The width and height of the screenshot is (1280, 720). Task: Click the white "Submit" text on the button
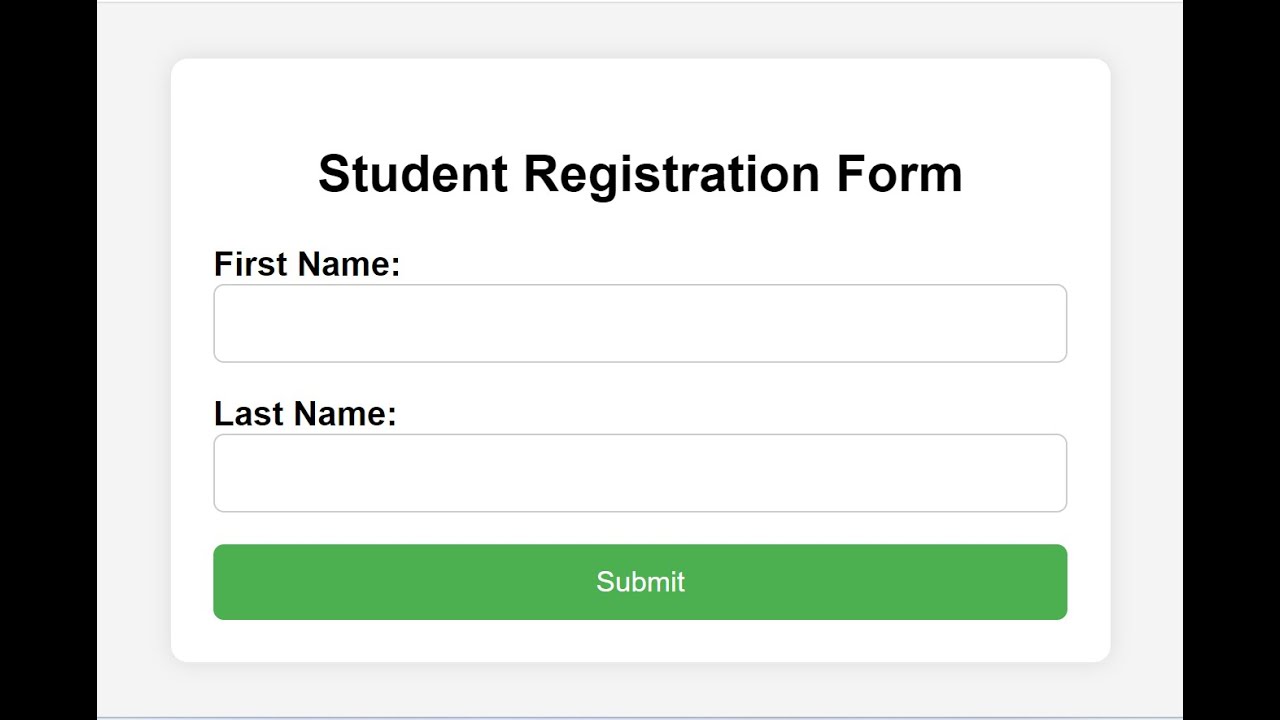coord(640,582)
